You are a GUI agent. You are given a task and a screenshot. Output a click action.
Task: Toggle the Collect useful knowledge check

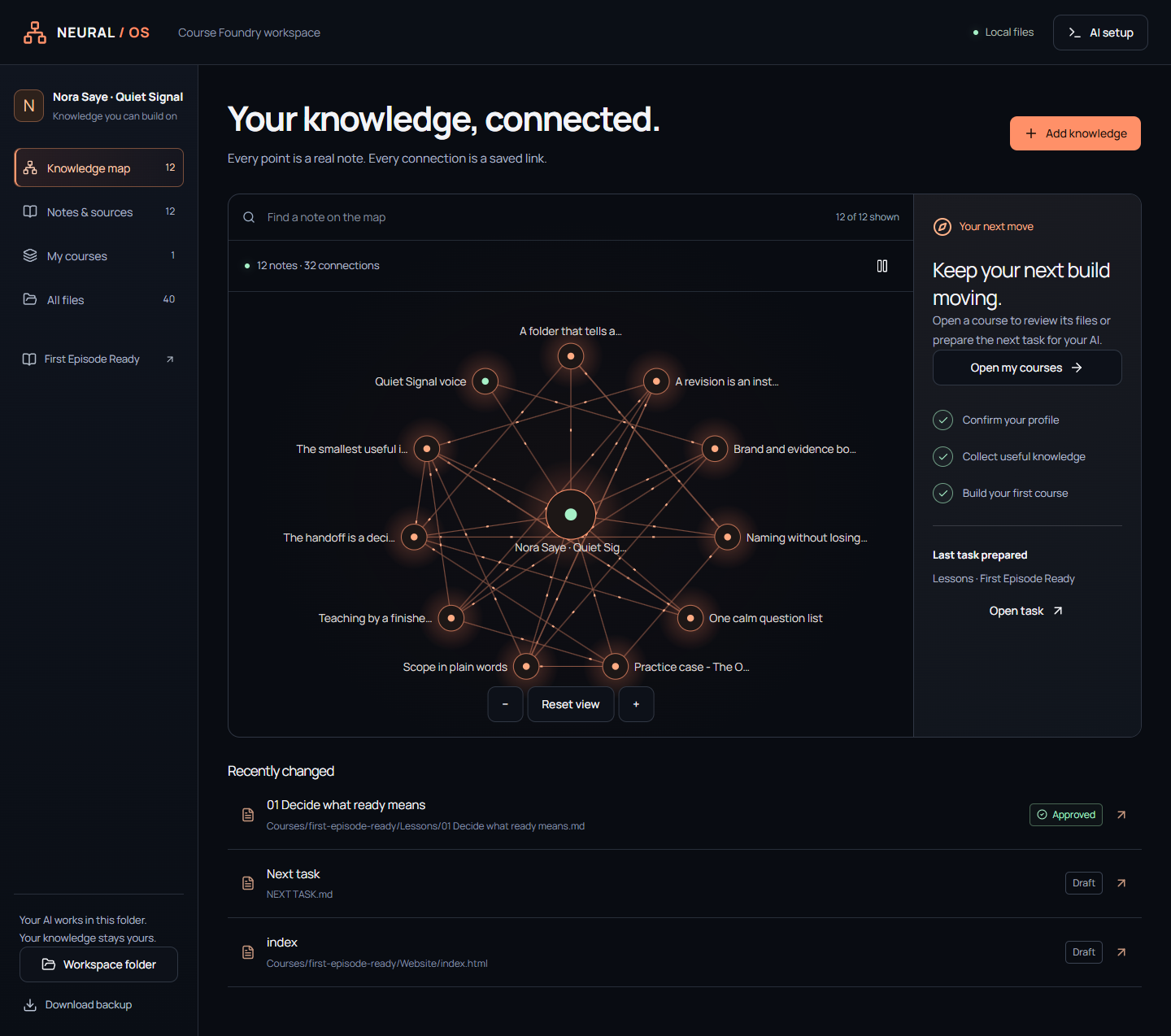point(943,457)
